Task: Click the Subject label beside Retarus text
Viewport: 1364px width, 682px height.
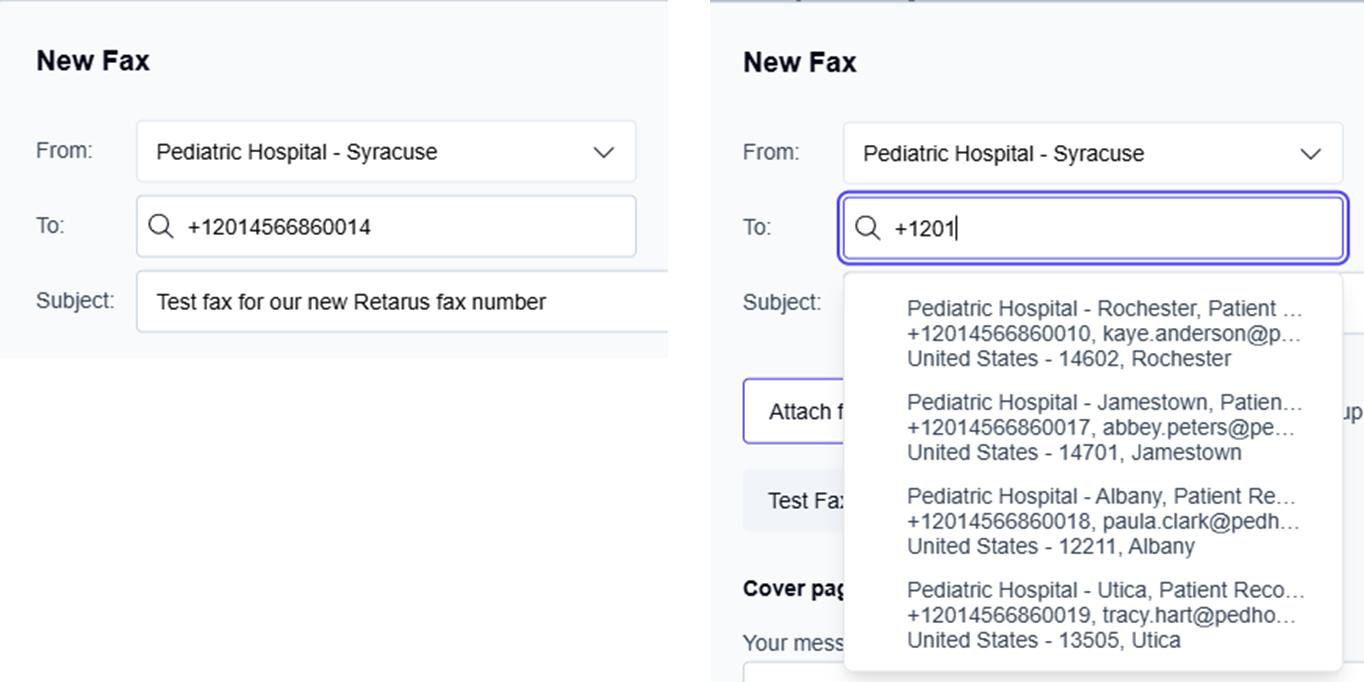Action: 75,301
